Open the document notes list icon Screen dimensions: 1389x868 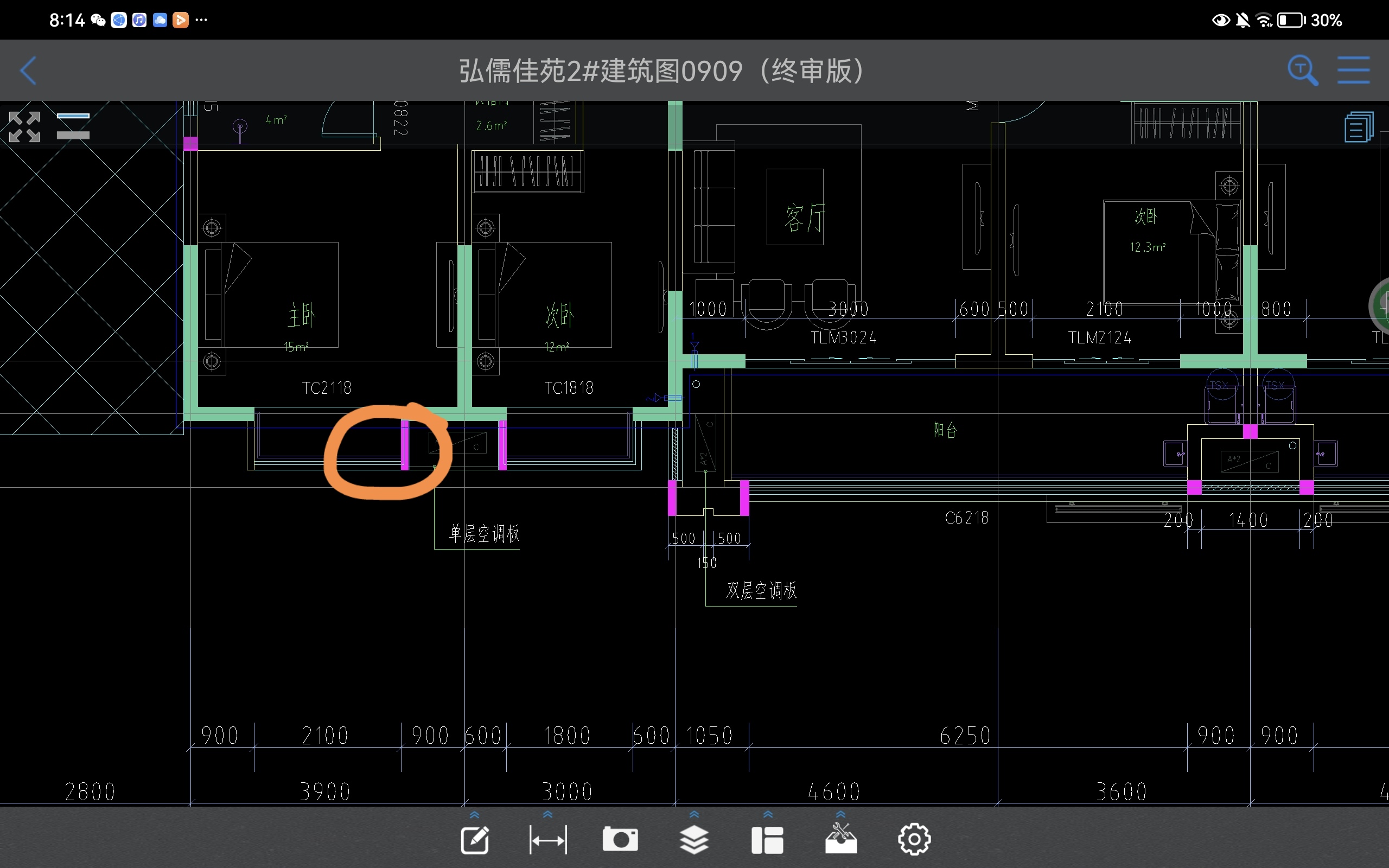(x=1358, y=127)
